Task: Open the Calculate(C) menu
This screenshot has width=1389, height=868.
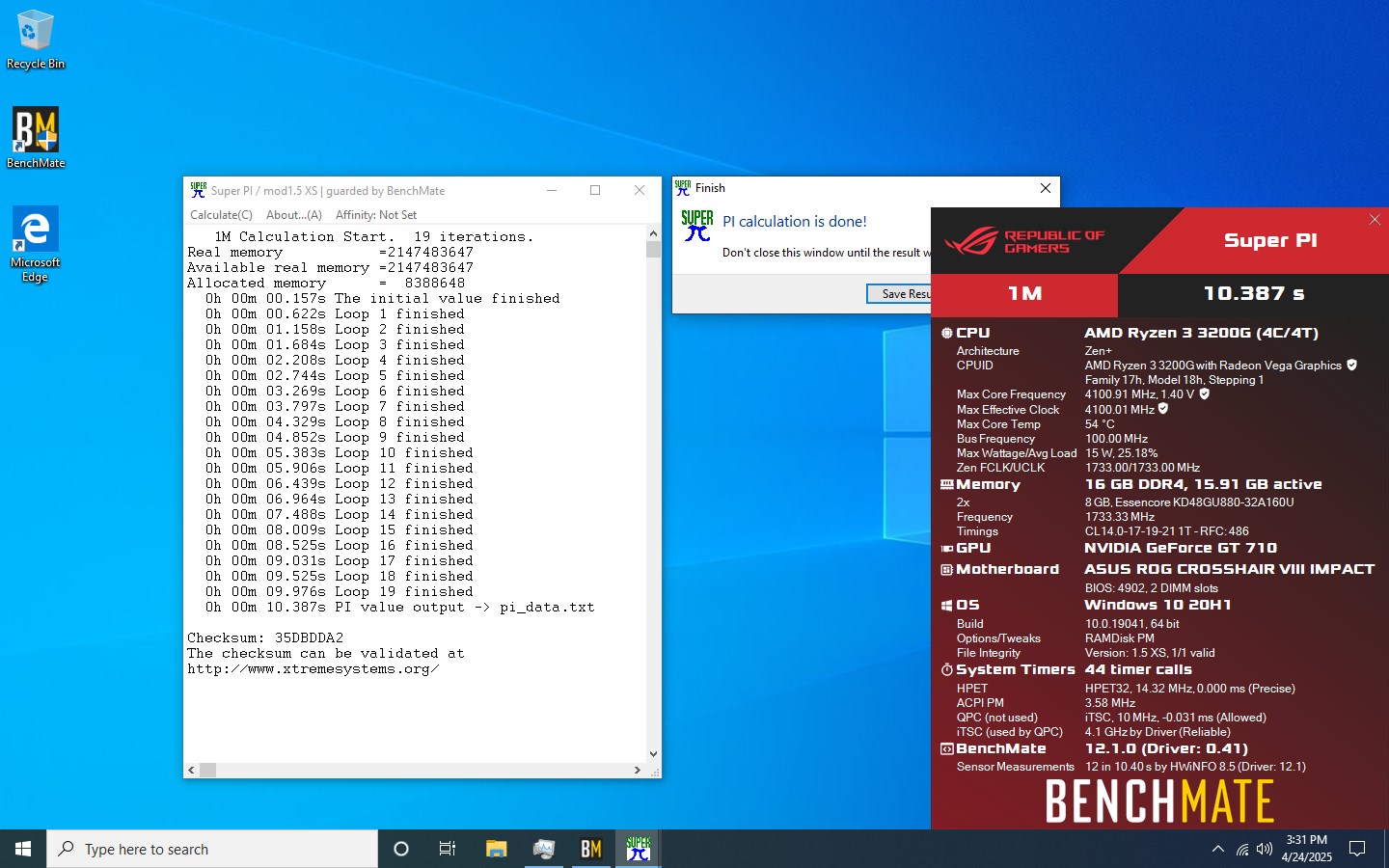Action: pos(221,215)
